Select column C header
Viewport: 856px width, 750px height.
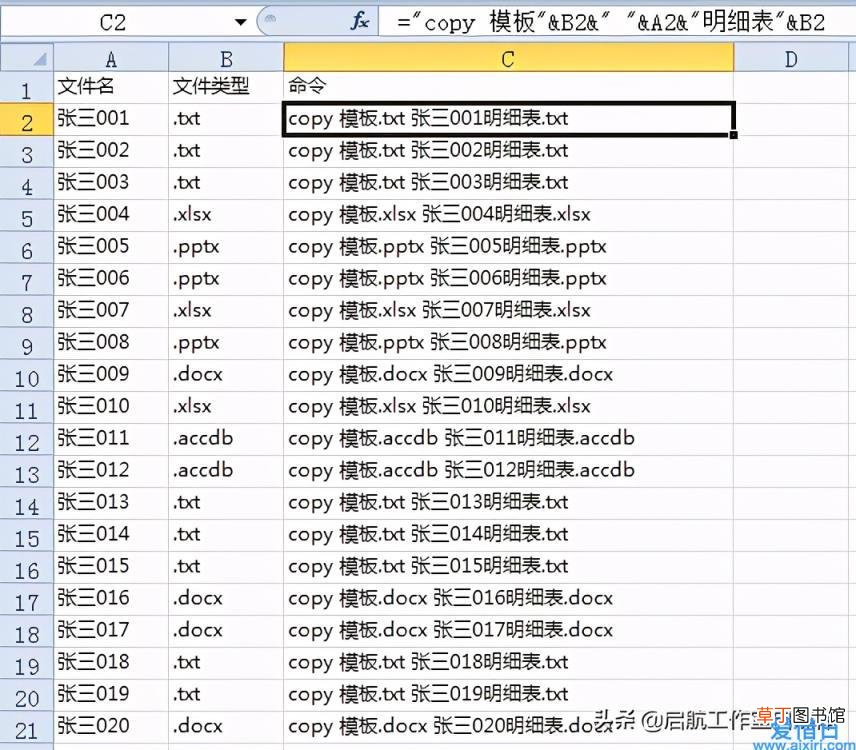(x=508, y=58)
